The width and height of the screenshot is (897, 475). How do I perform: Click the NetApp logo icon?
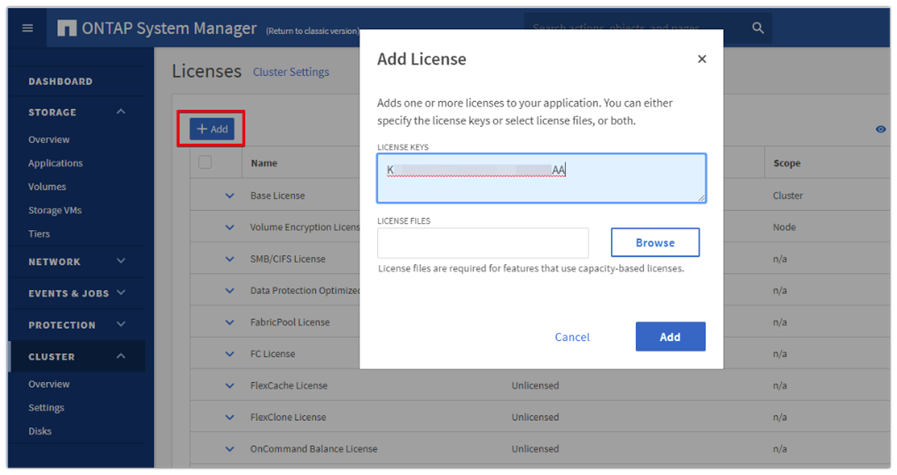[68, 28]
